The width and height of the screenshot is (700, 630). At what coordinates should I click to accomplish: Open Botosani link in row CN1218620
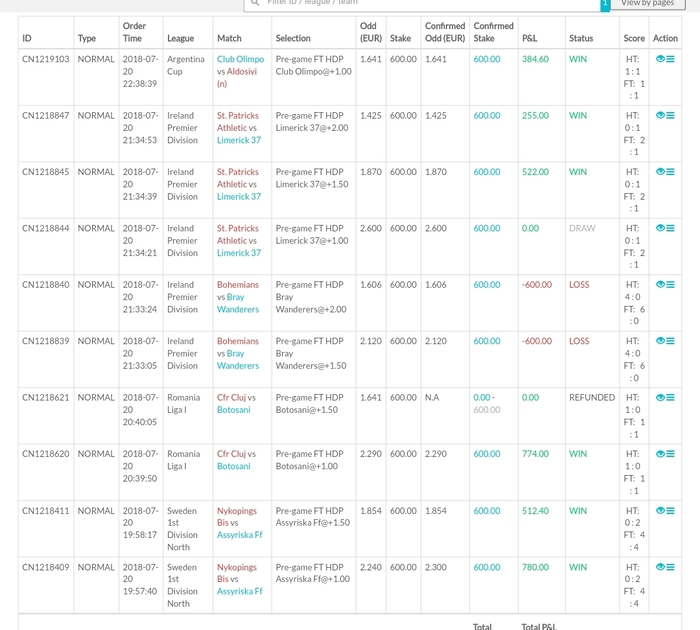point(233,466)
